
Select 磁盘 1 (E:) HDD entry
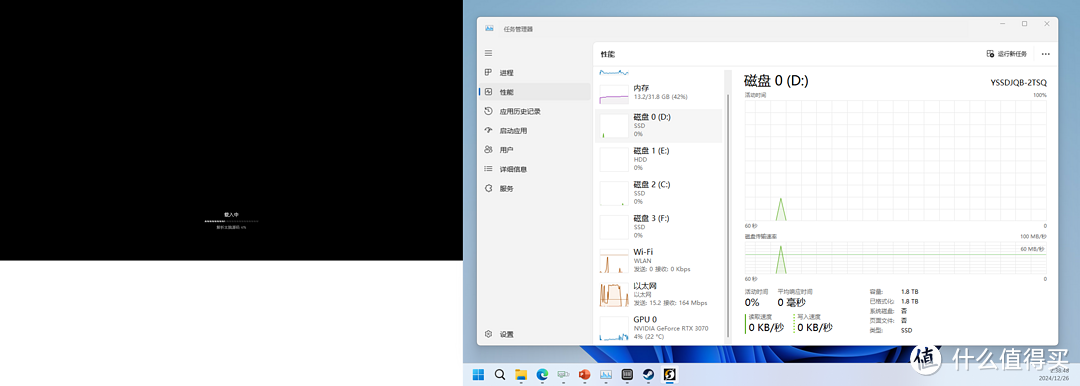tap(658, 159)
